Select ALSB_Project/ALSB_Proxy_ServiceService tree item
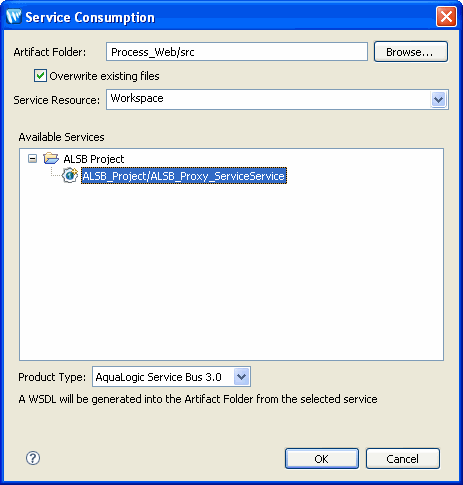 point(184,176)
